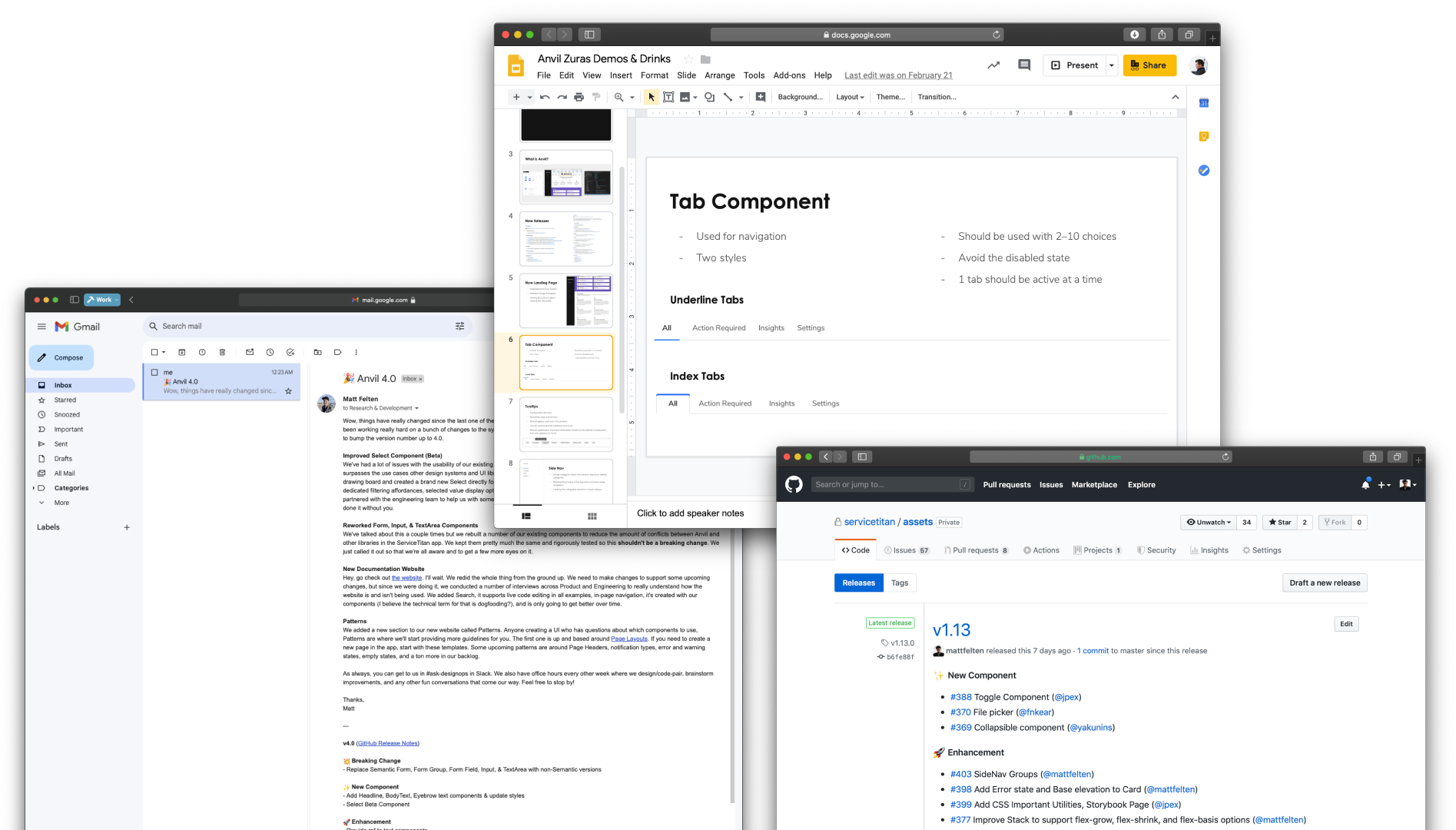The width and height of the screenshot is (1456, 830).
Task: Star the Anvil 4.0 email in list
Action: click(x=288, y=391)
